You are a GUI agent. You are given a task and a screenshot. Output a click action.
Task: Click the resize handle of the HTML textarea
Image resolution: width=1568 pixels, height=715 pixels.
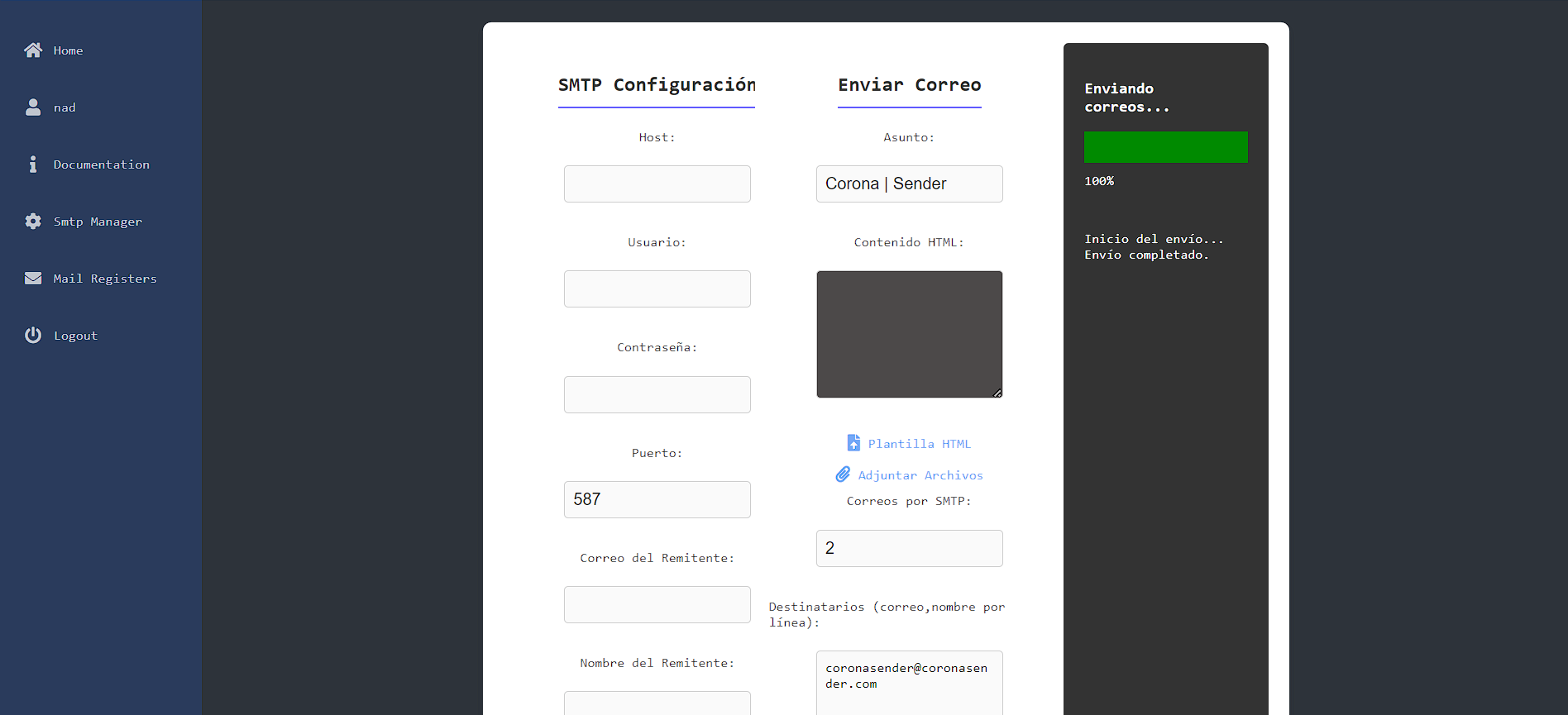pos(997,393)
